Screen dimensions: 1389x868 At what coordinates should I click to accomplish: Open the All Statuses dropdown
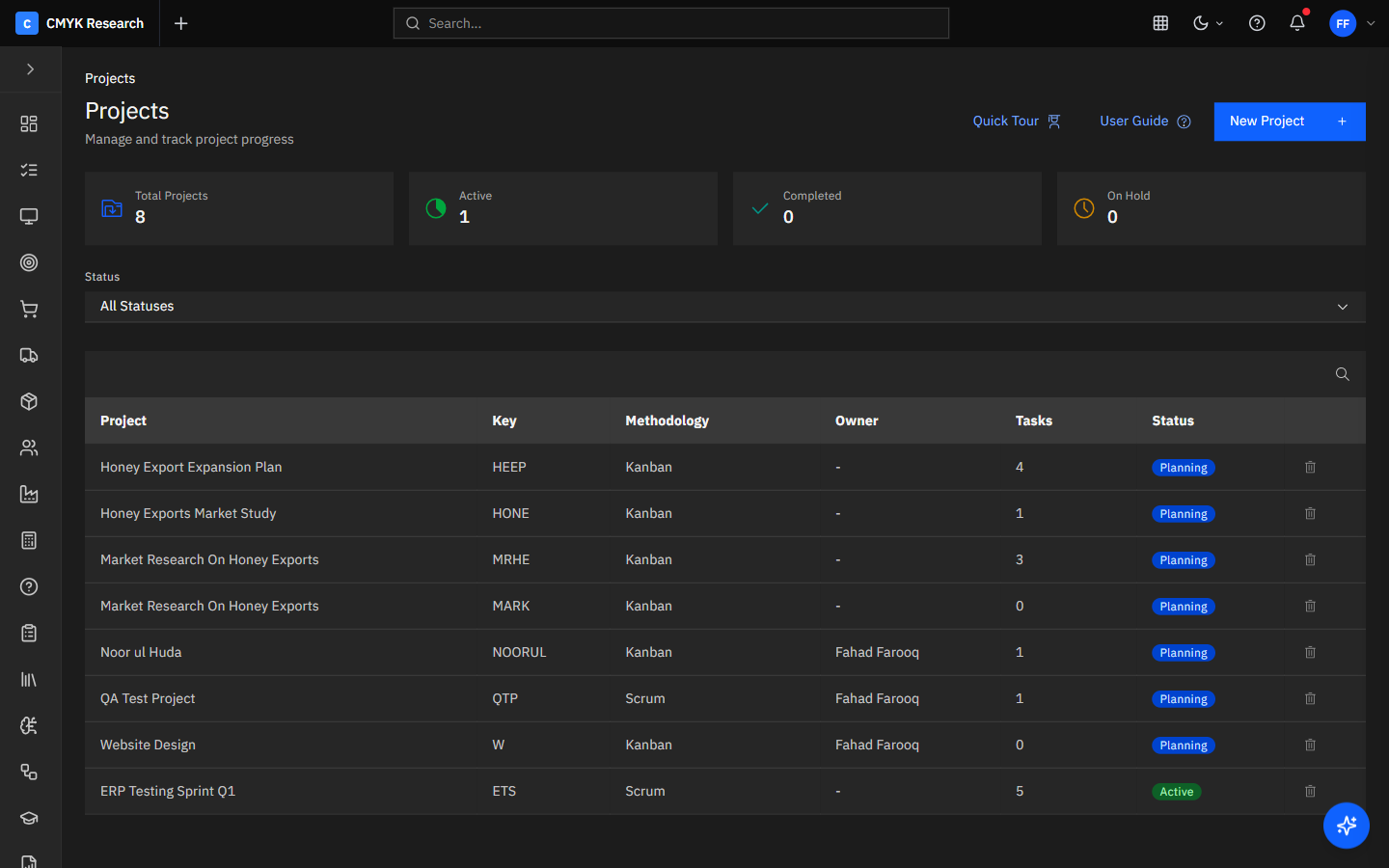point(725,307)
